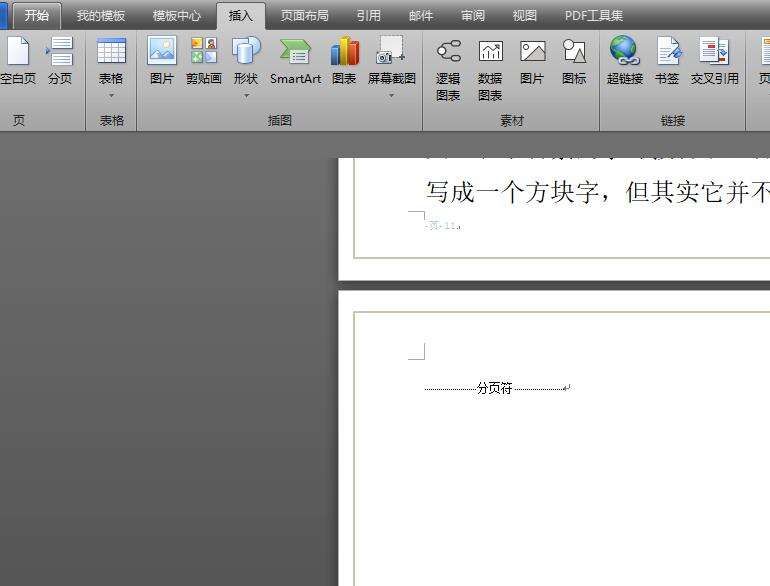Insert a chart (图表)
This screenshot has height=586, width=770.
344,61
